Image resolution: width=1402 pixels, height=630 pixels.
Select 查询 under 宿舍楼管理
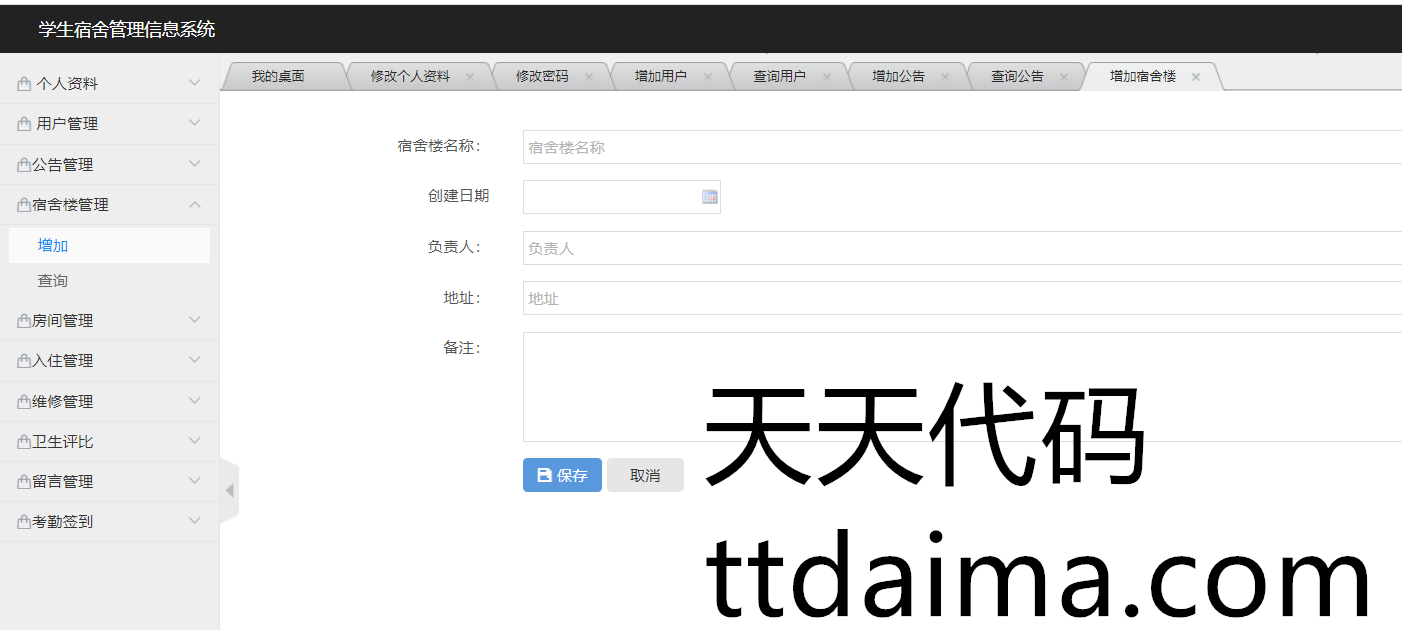(x=53, y=281)
